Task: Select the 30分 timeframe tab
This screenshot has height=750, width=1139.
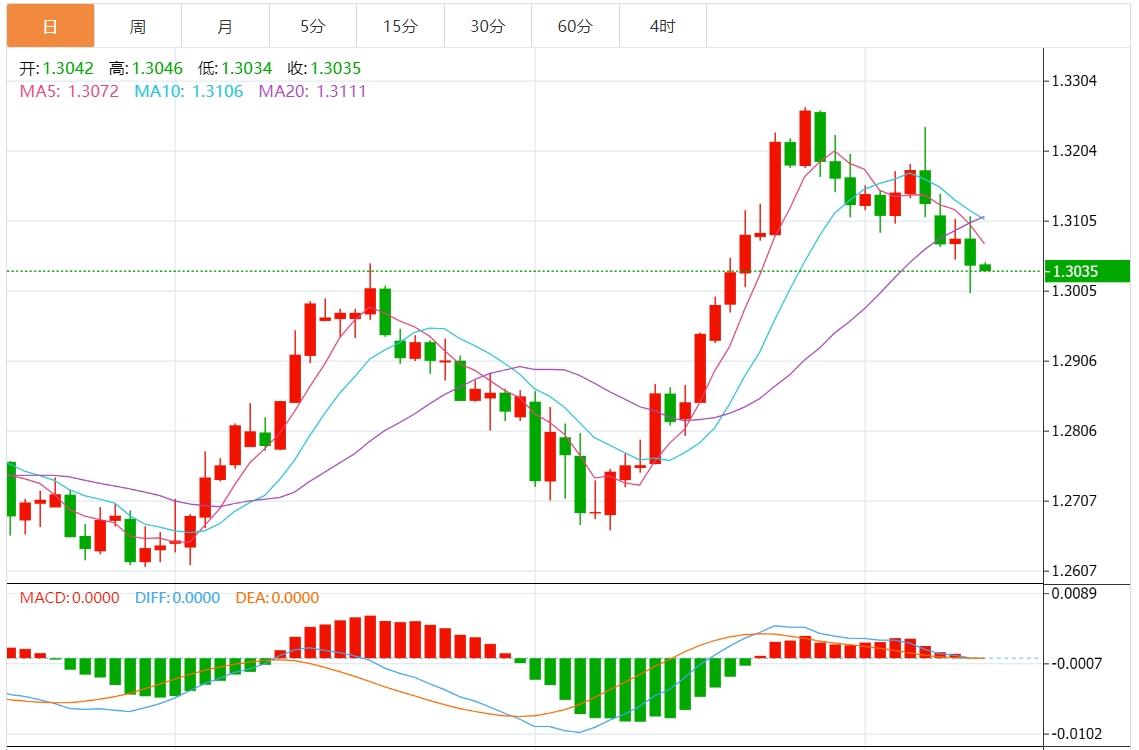Action: click(487, 26)
